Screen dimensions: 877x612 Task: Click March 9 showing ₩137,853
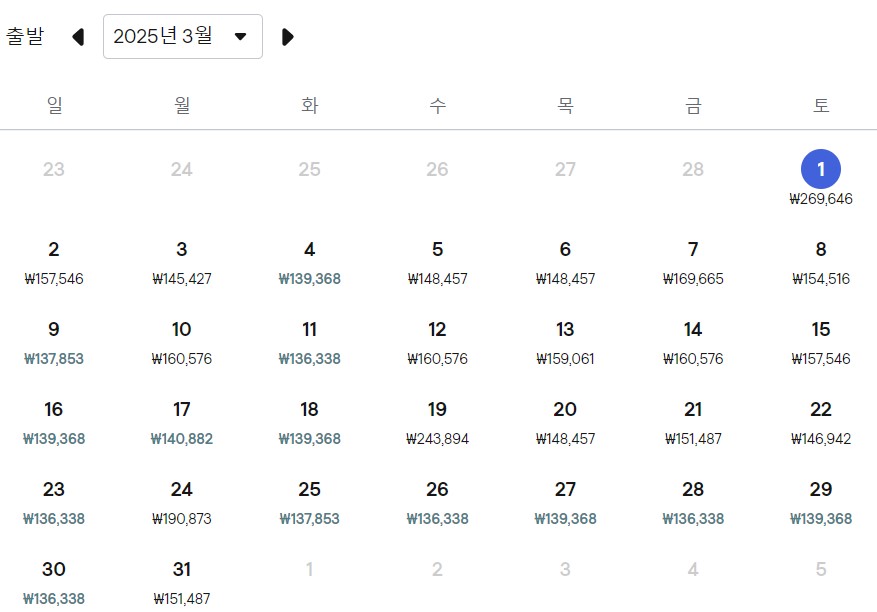pos(54,340)
